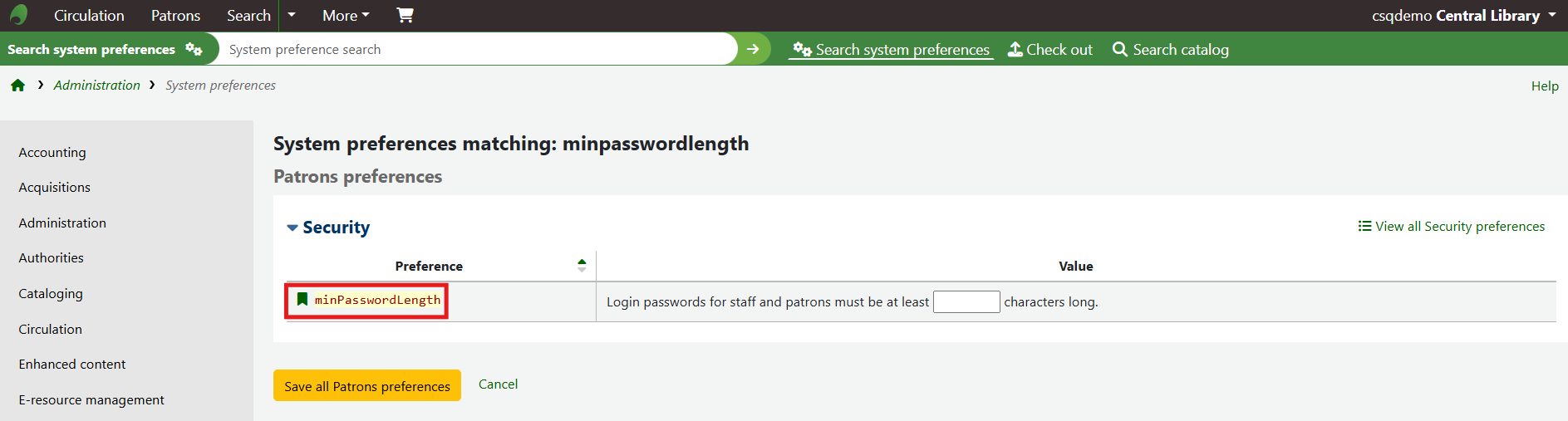Click the Check out icon link
Image resolution: width=1568 pixels, height=421 pixels.
click(1050, 50)
